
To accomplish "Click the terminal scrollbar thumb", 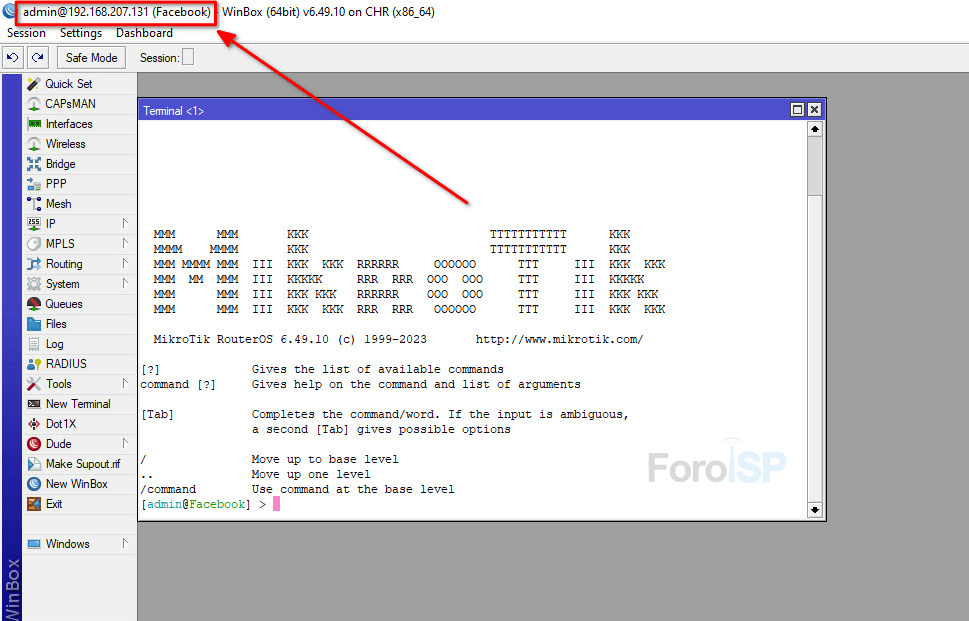I will click(815, 166).
